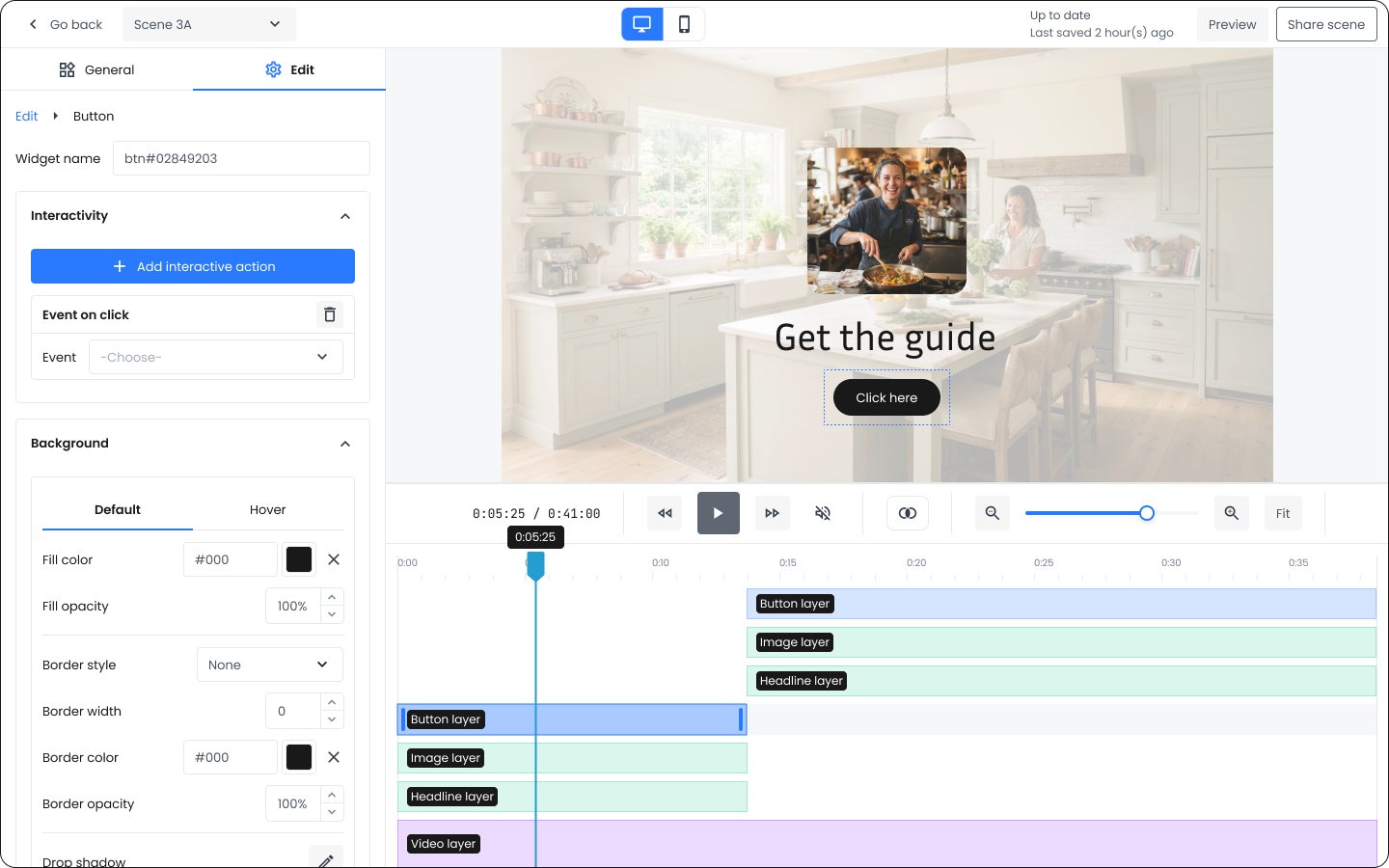Click the Click here button on canvas
The width and height of the screenshot is (1389, 868).
click(886, 397)
